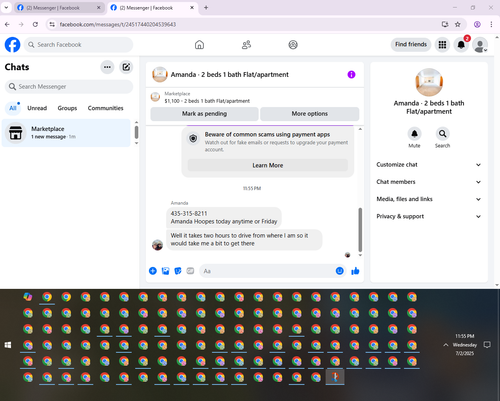Click the Facebook logo icon
Viewport: 500px width, 401px height.
pos(12,45)
